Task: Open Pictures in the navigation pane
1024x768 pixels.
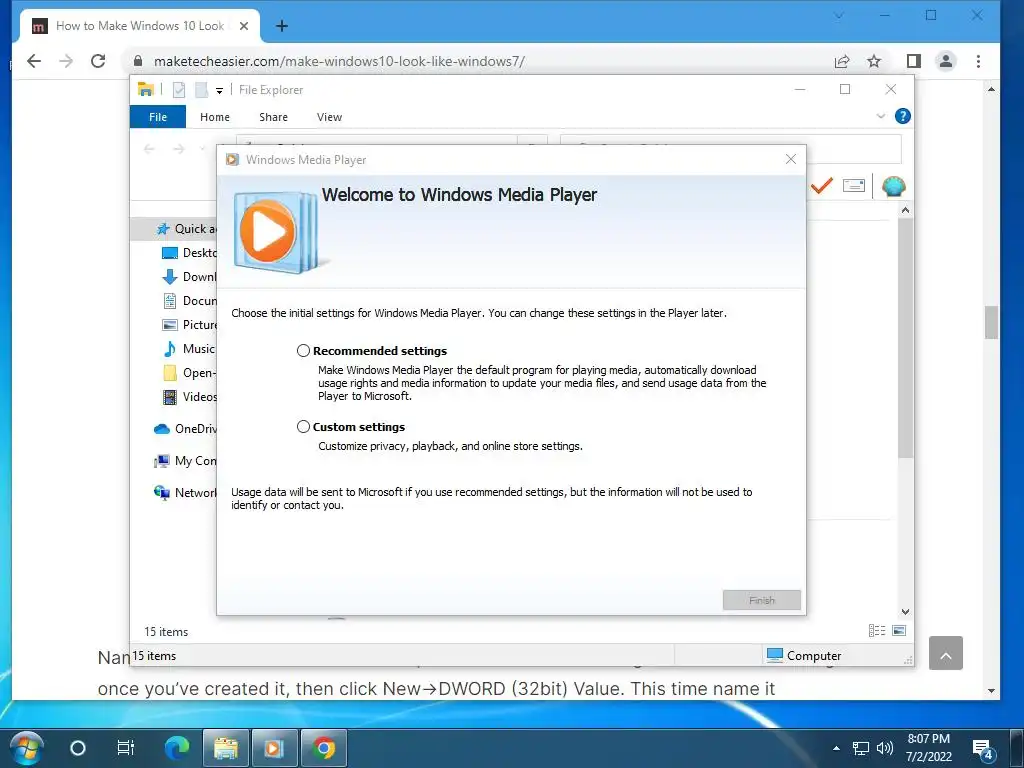Action: 189,325
